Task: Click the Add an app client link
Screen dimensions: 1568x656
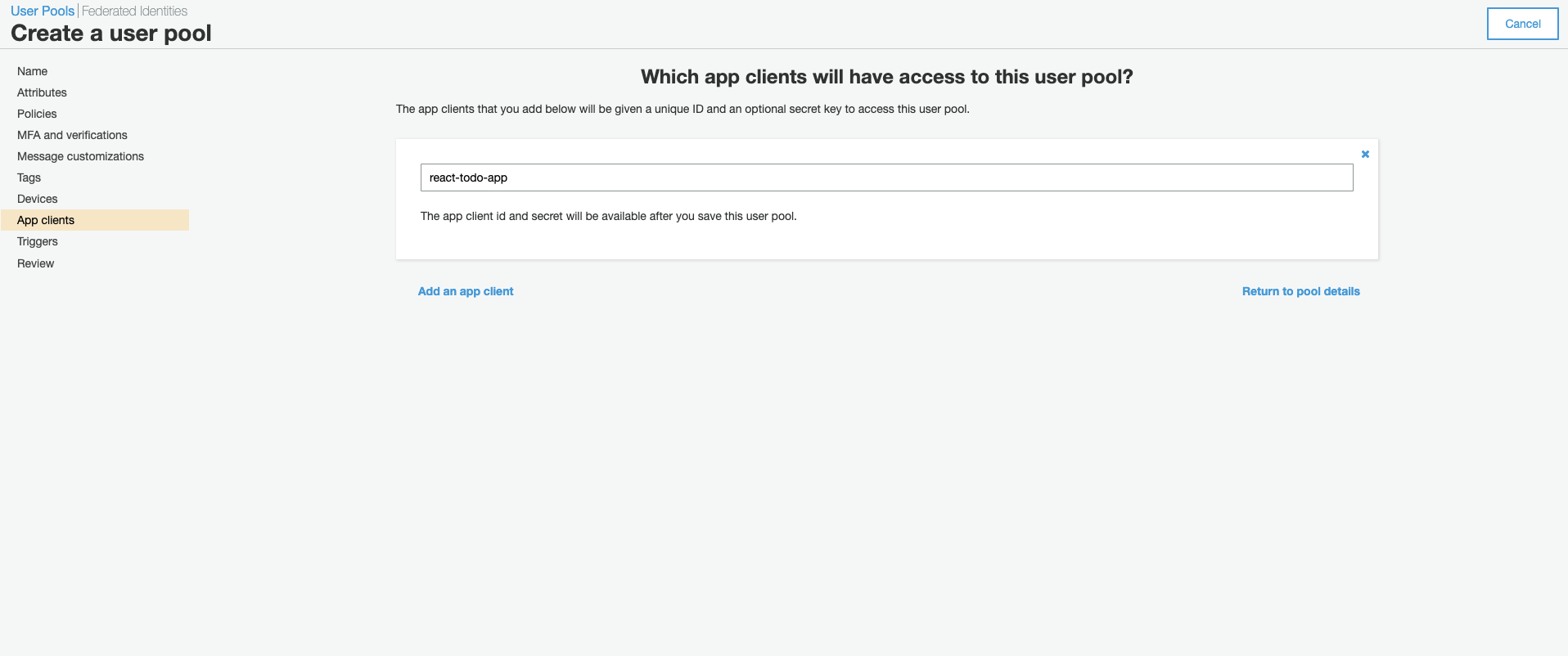Action: [466, 291]
